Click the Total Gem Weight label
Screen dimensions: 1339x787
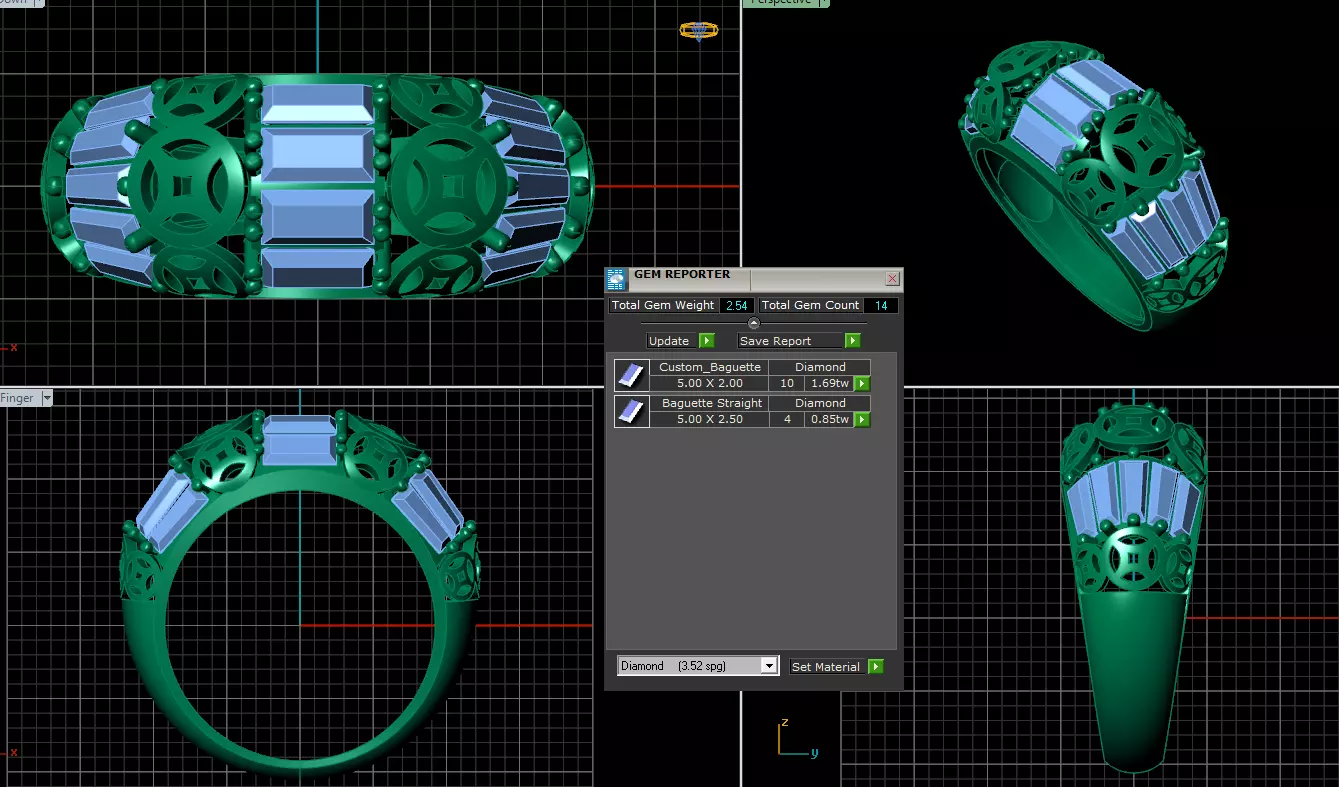663,305
